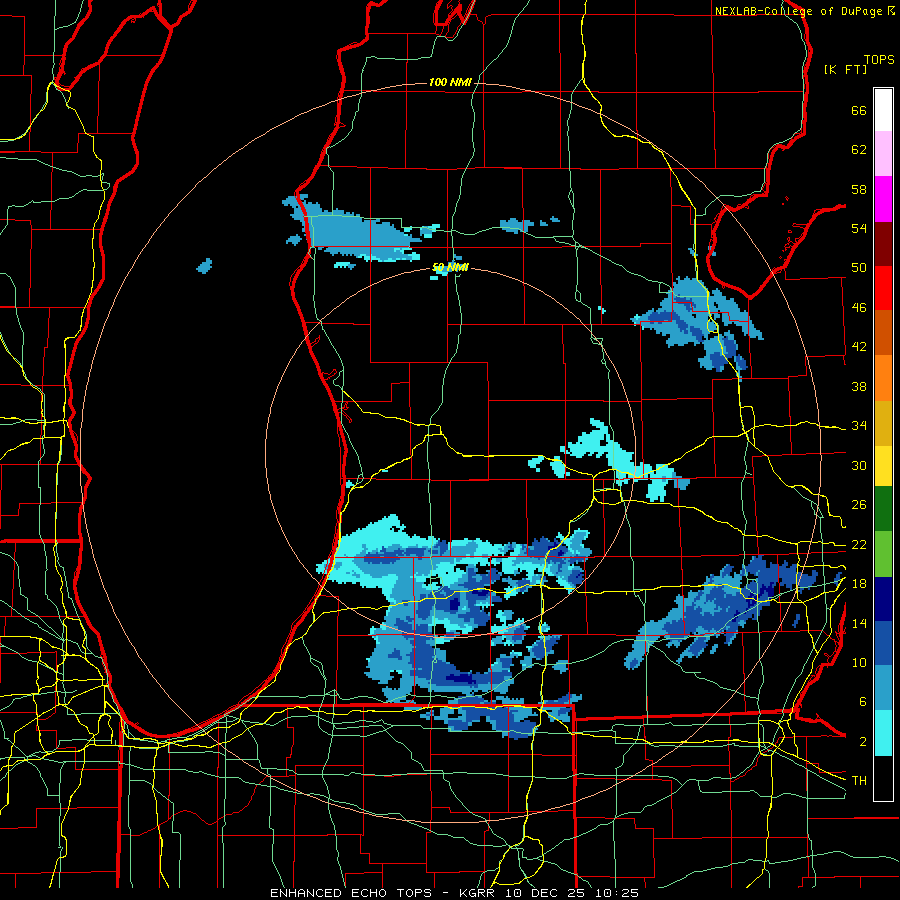Image resolution: width=900 pixels, height=900 pixels.
Task: Click the legend value 66
Action: click(x=859, y=111)
